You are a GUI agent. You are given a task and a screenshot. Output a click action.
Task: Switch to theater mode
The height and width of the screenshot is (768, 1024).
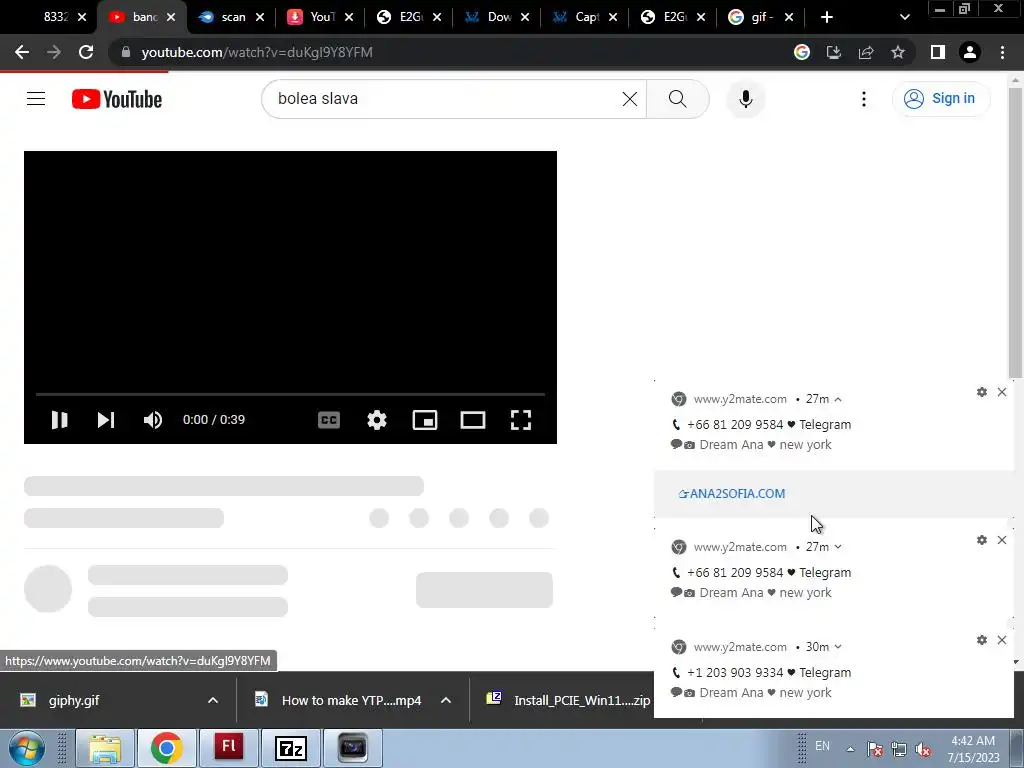point(473,420)
